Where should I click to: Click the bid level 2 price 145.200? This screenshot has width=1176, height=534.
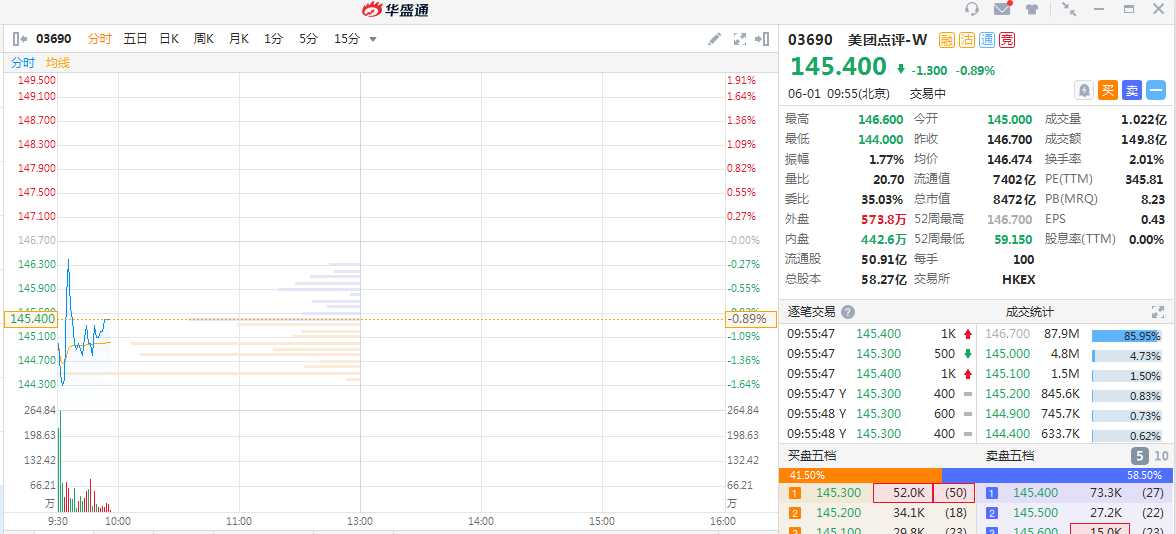[x=838, y=513]
